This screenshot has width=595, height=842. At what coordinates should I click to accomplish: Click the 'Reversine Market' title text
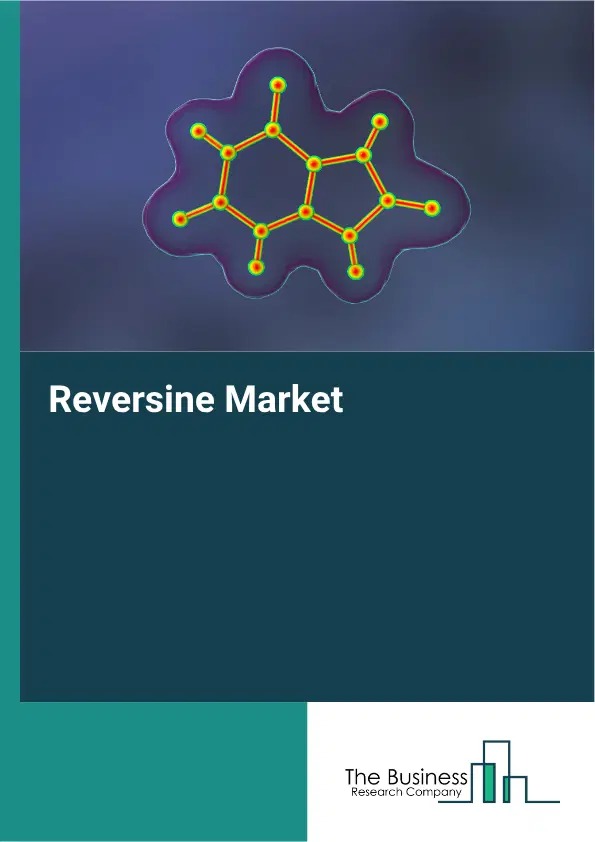pyautogui.click(x=196, y=400)
